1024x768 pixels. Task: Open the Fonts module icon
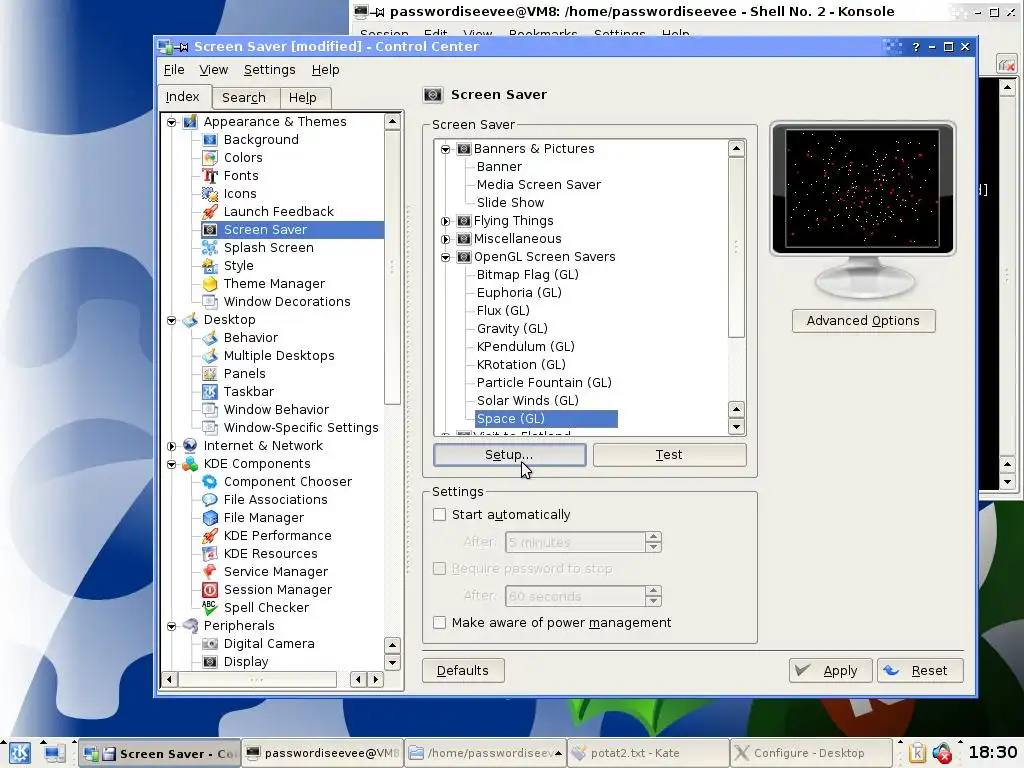click(x=210, y=176)
